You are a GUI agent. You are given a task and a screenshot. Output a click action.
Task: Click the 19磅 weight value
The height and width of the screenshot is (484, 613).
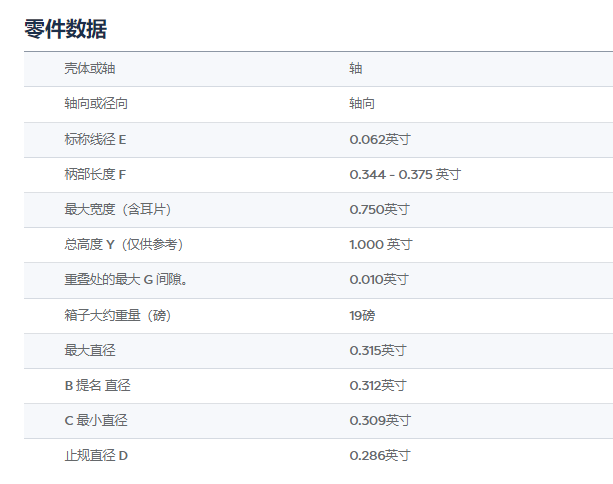362,315
